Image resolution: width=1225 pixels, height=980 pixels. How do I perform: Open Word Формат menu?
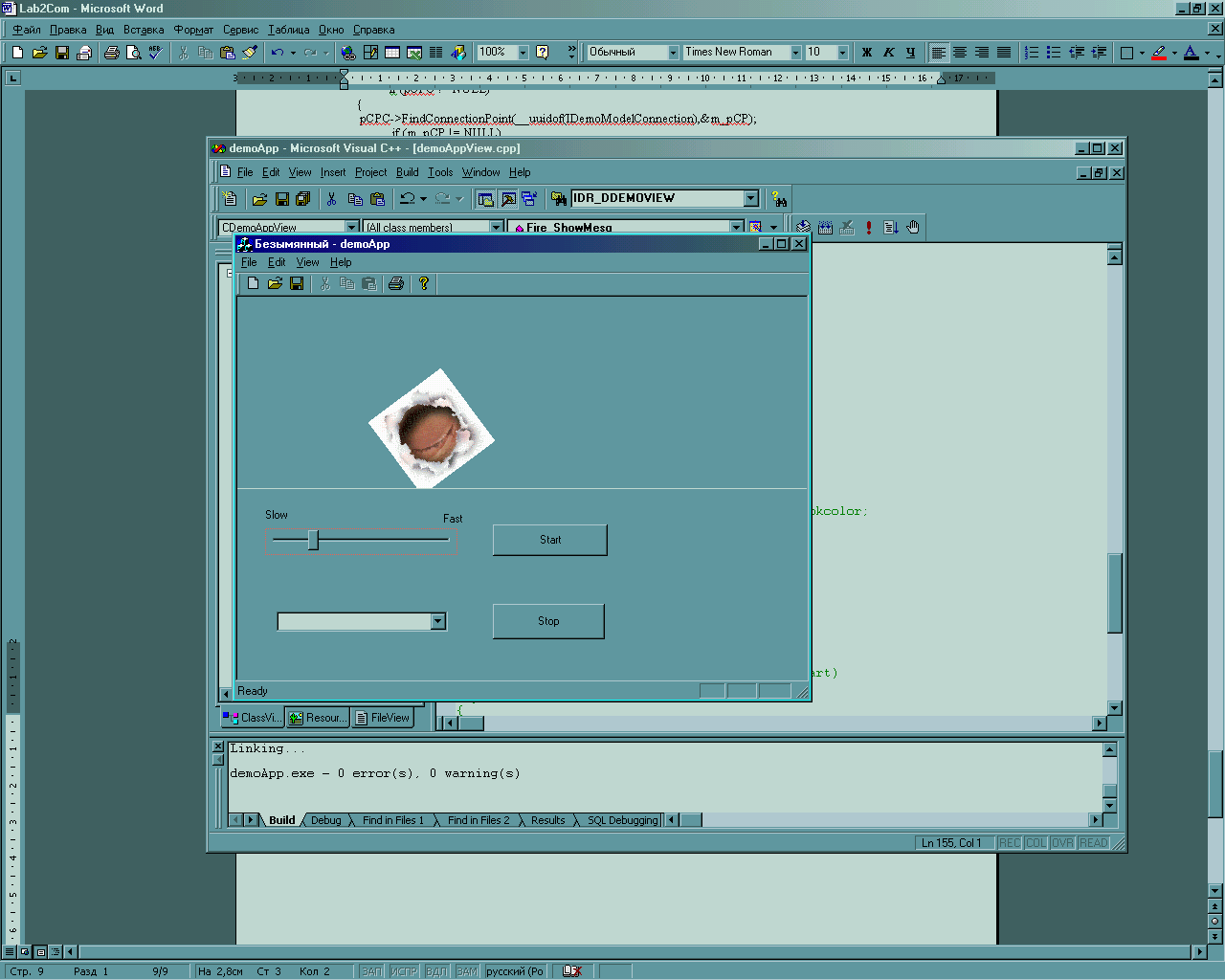(193, 30)
